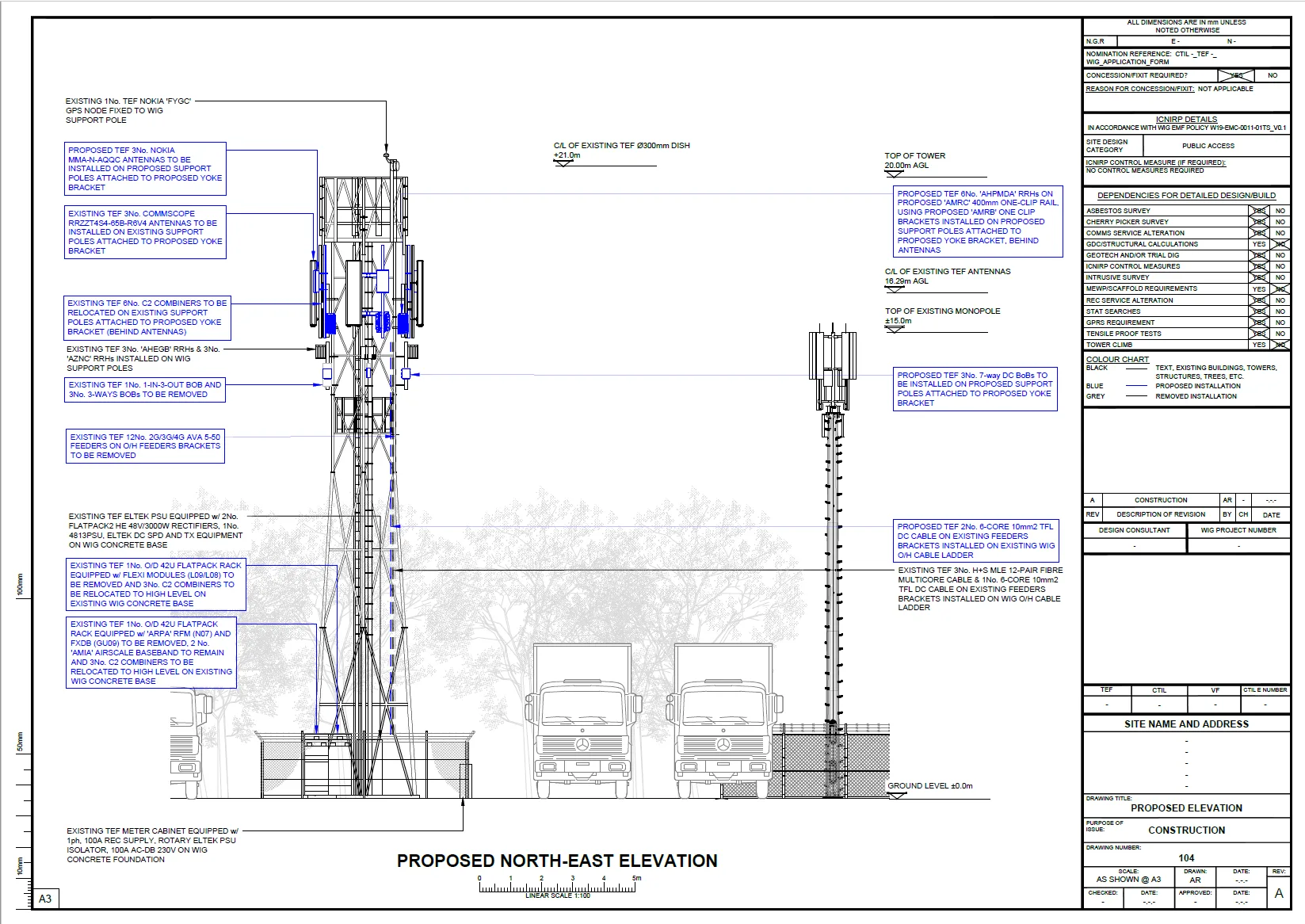This screenshot has width=1305, height=924.
Task: Click the 'AHPMDA' RRHs one-clip rail note
Action: coord(978,222)
